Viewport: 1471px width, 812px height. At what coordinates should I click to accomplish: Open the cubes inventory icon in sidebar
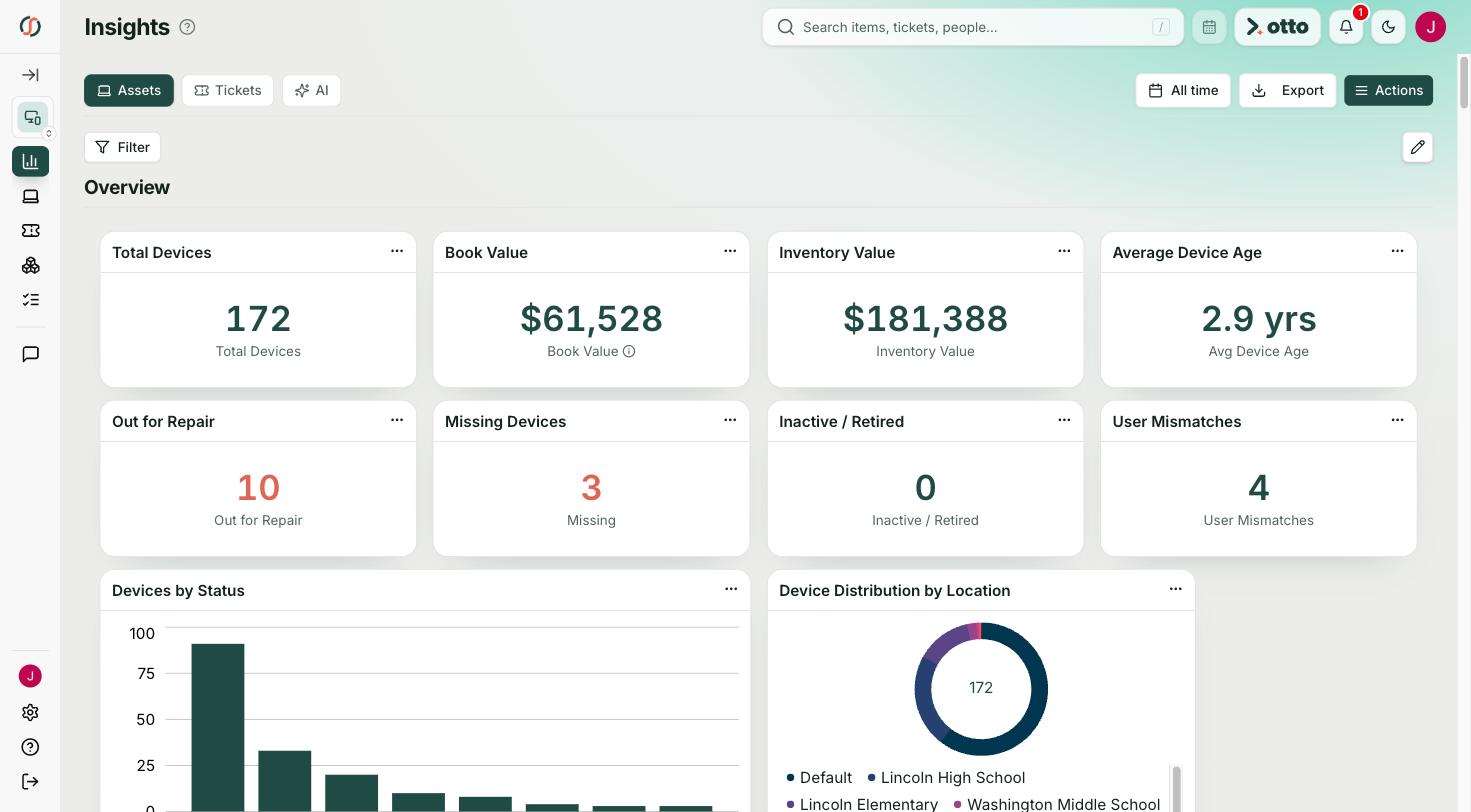pos(30,265)
